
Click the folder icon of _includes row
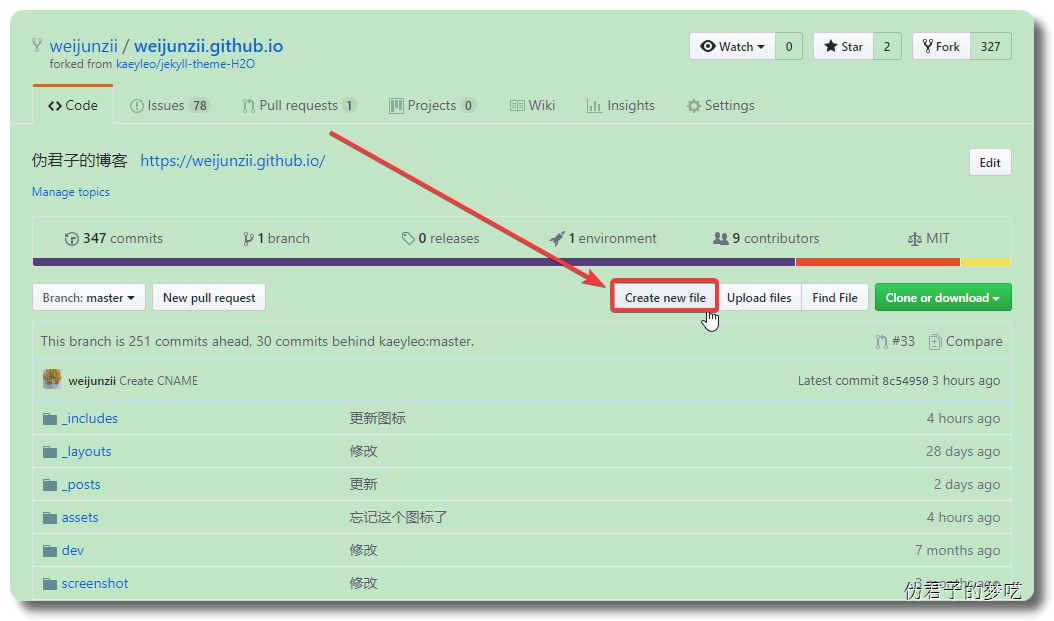click(50, 419)
